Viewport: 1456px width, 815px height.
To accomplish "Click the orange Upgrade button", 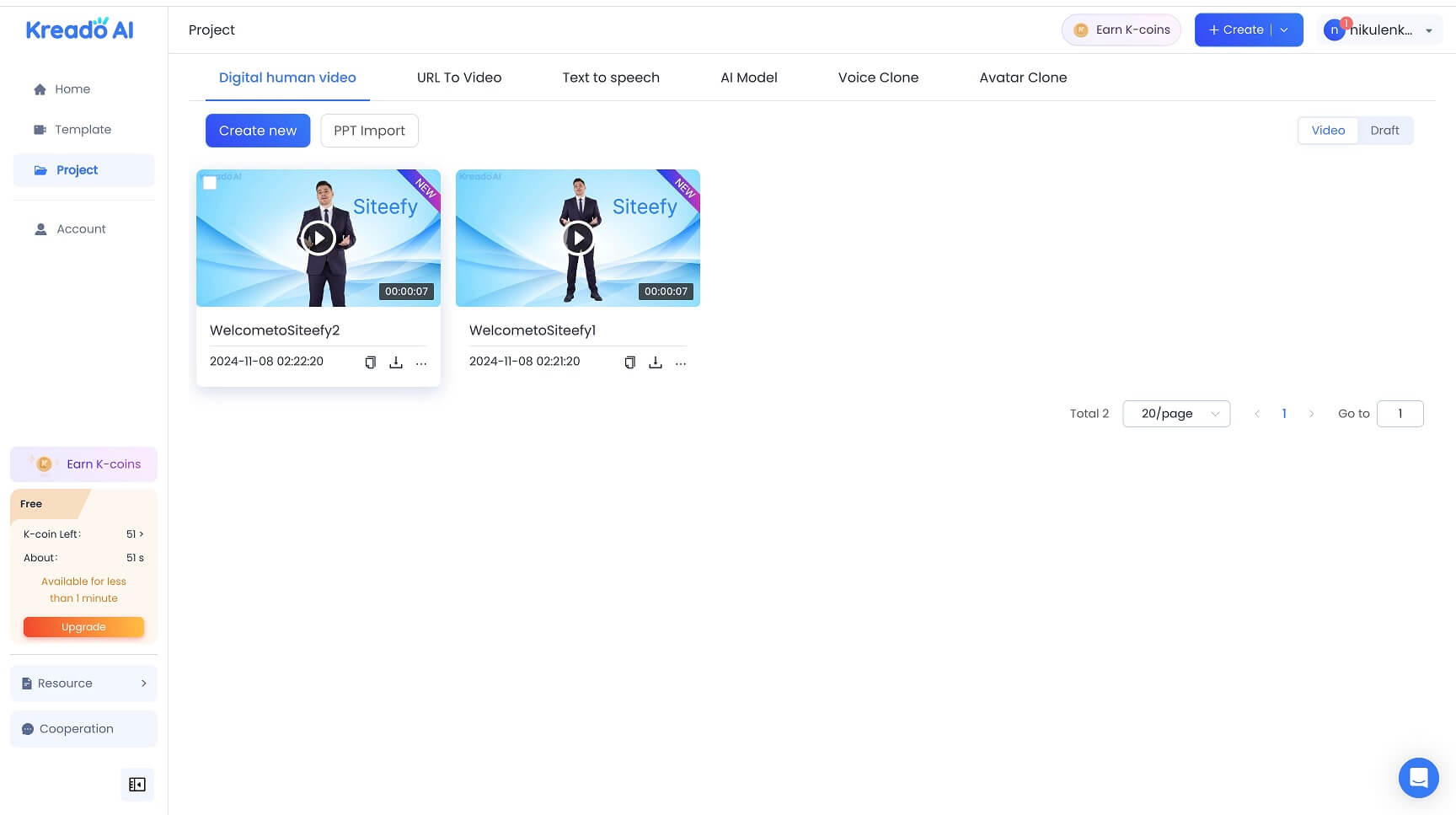I will coord(83,627).
